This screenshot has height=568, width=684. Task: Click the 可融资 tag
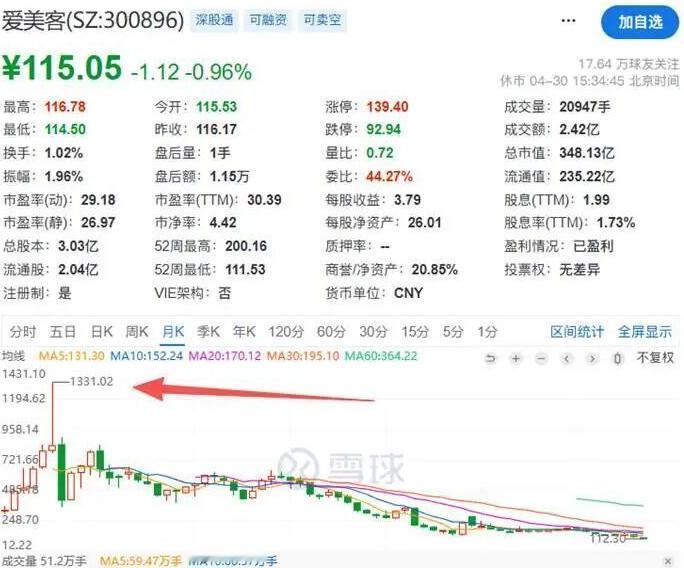coord(268,20)
